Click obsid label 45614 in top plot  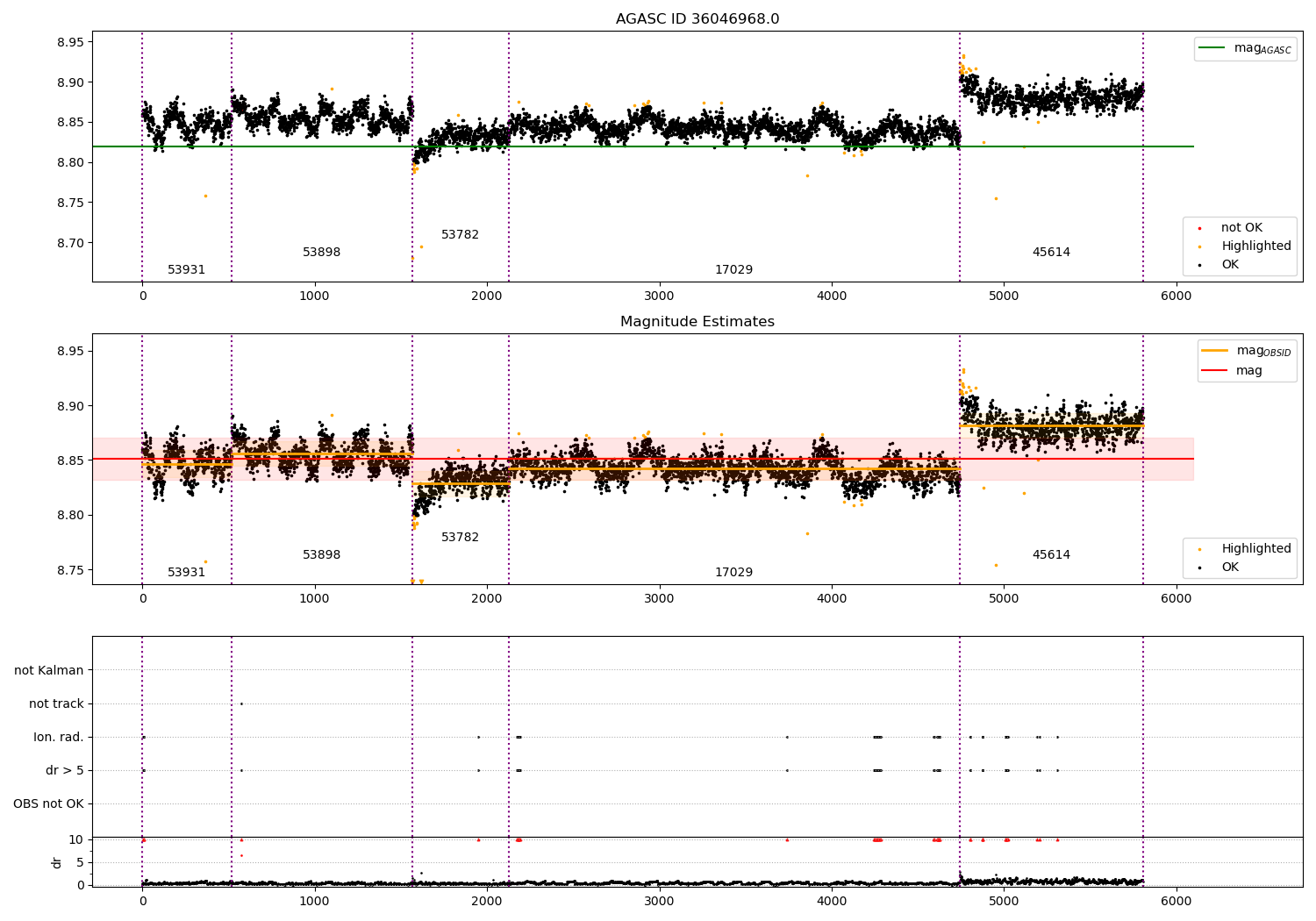pyautogui.click(x=1051, y=253)
